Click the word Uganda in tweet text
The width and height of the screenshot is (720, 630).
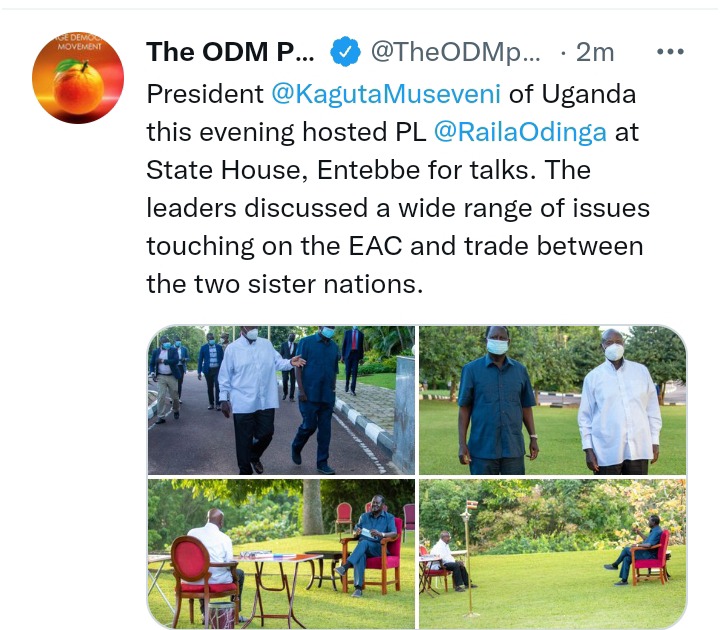(x=588, y=94)
